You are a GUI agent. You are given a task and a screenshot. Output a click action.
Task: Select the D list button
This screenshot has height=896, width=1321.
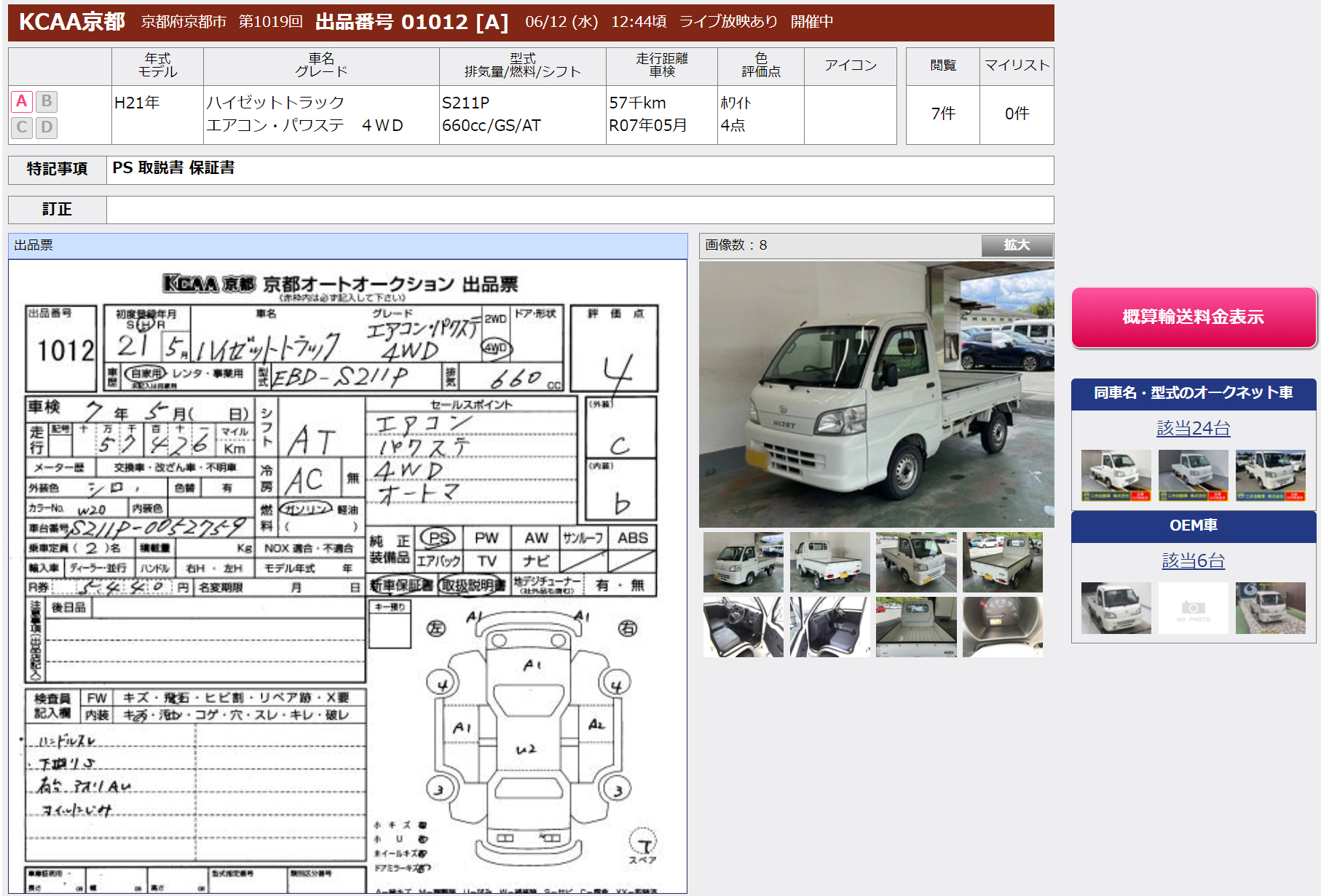coord(47,127)
